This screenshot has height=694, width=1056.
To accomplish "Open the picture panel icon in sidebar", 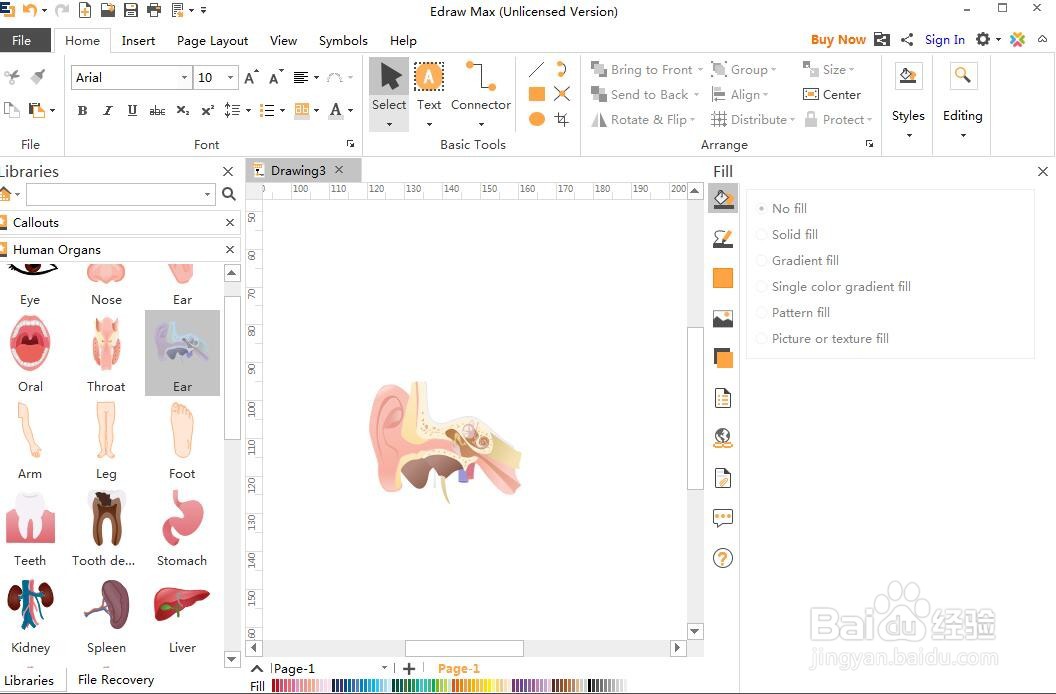I will (723, 318).
